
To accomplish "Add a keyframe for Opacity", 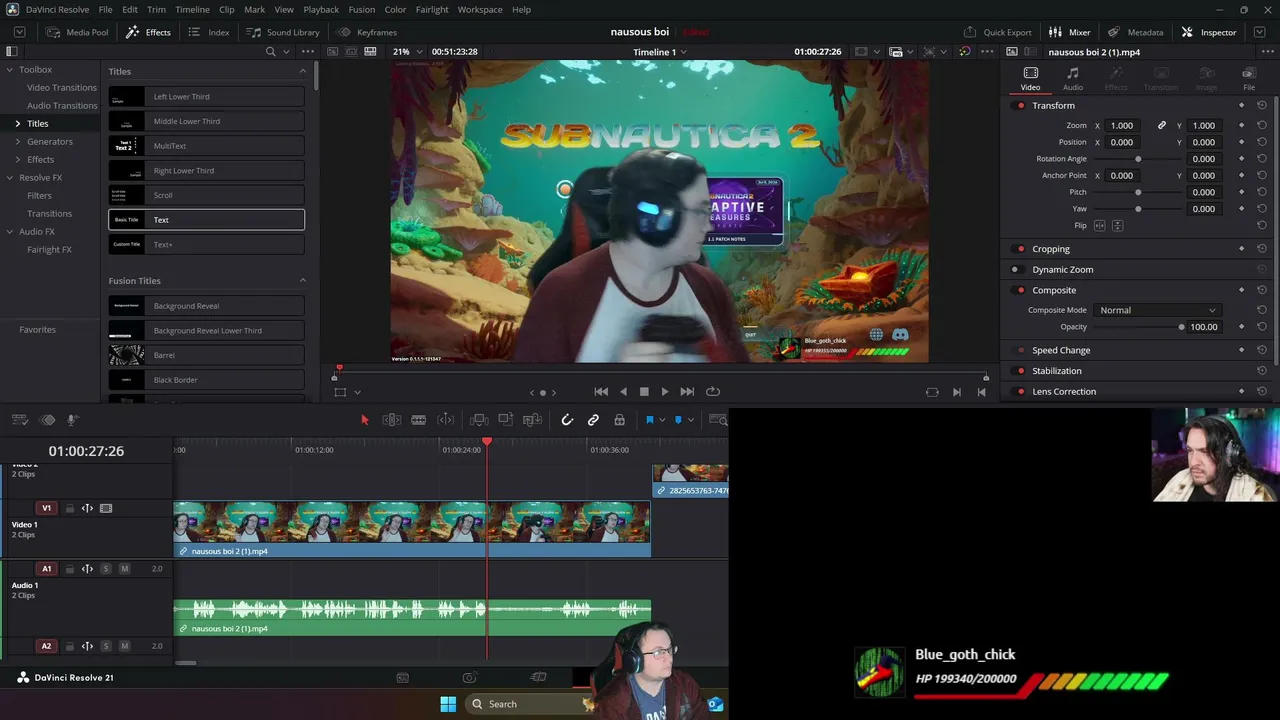I will pos(1242,327).
